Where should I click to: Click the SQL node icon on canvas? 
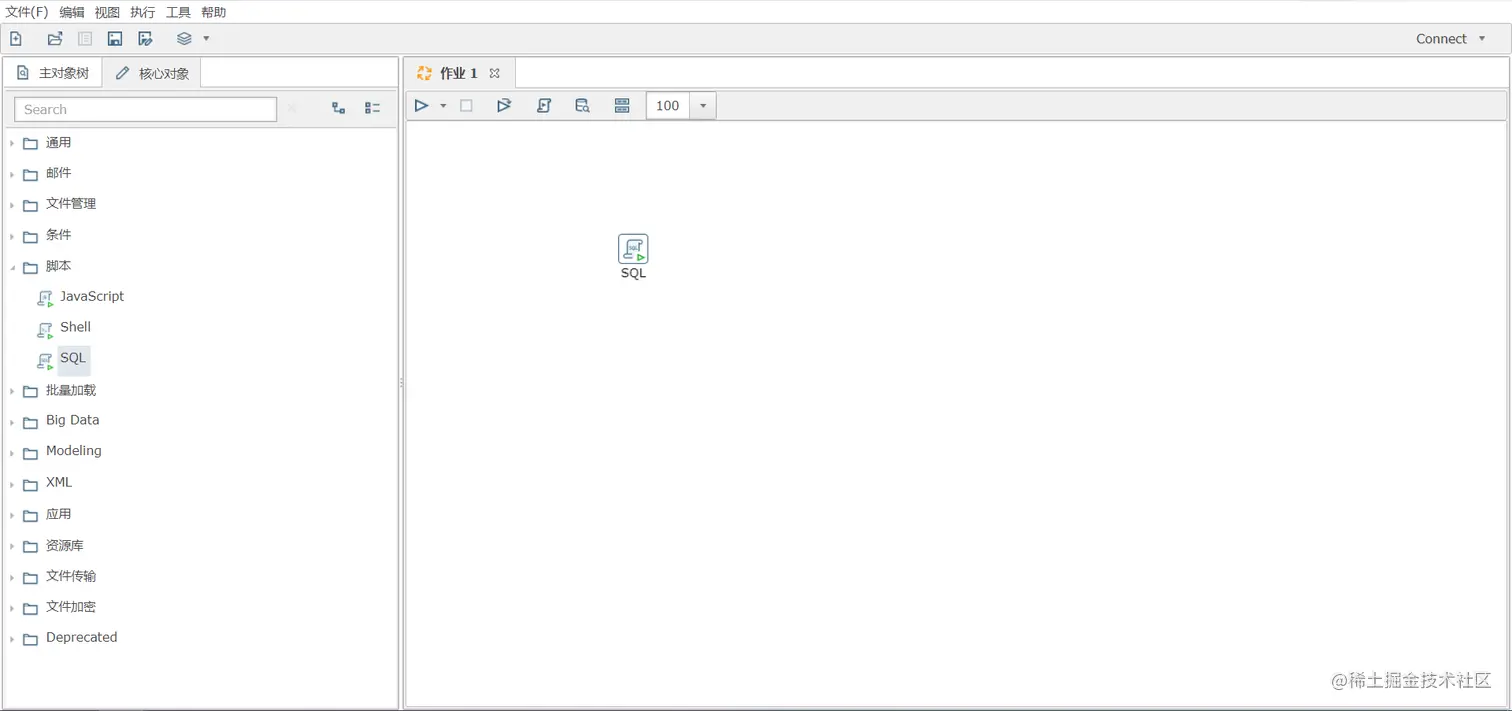(x=633, y=249)
